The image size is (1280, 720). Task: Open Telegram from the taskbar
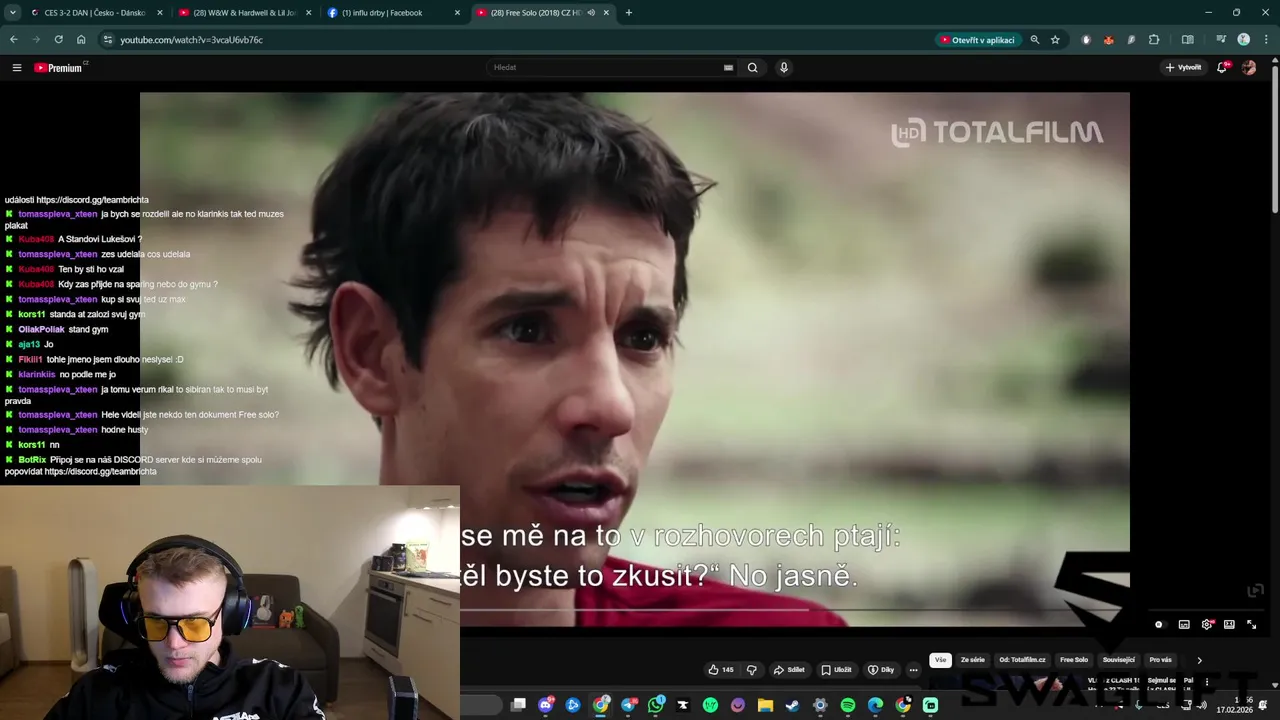click(x=629, y=705)
